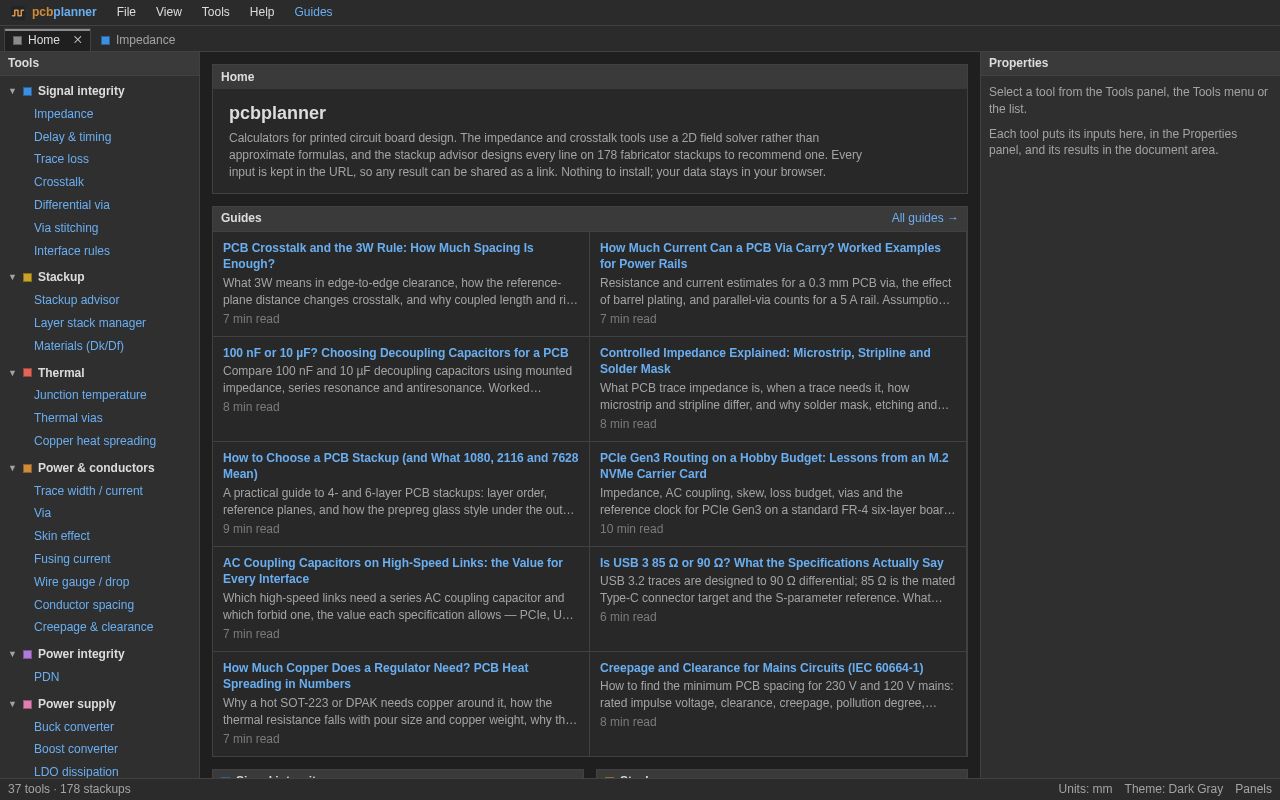Switch to the Impedance tab

(138, 40)
